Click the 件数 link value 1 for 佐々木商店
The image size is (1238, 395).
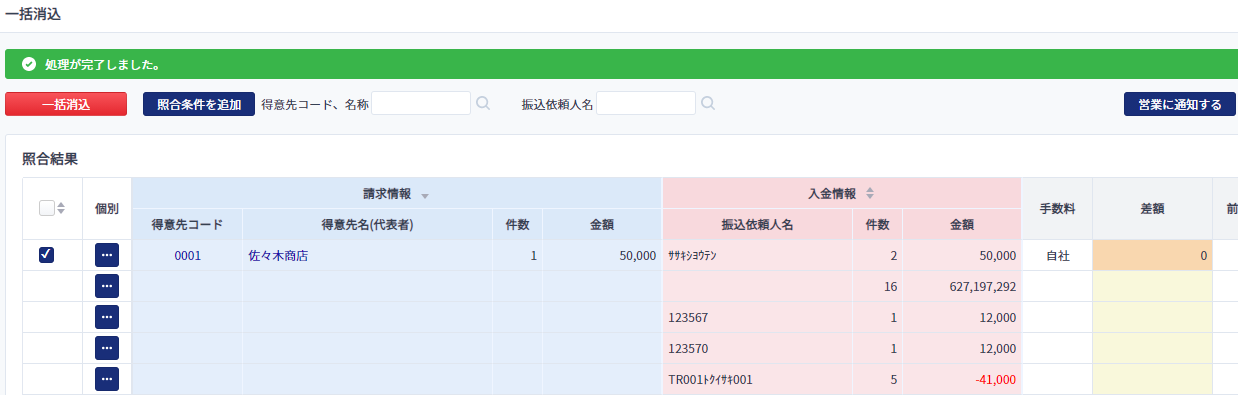pyautogui.click(x=533, y=256)
